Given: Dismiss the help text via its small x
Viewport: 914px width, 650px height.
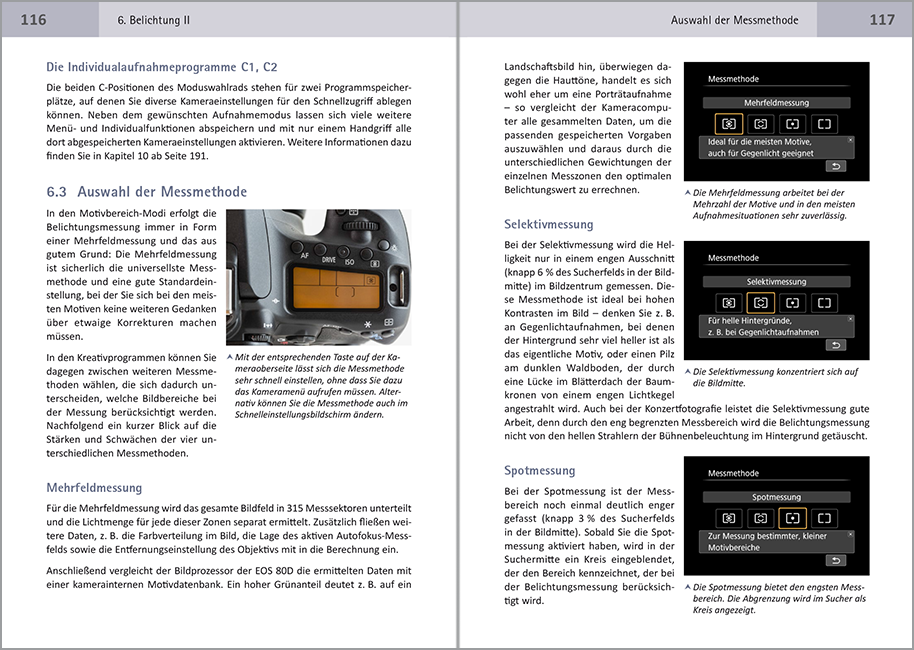Looking at the screenshot, I should (850, 140).
